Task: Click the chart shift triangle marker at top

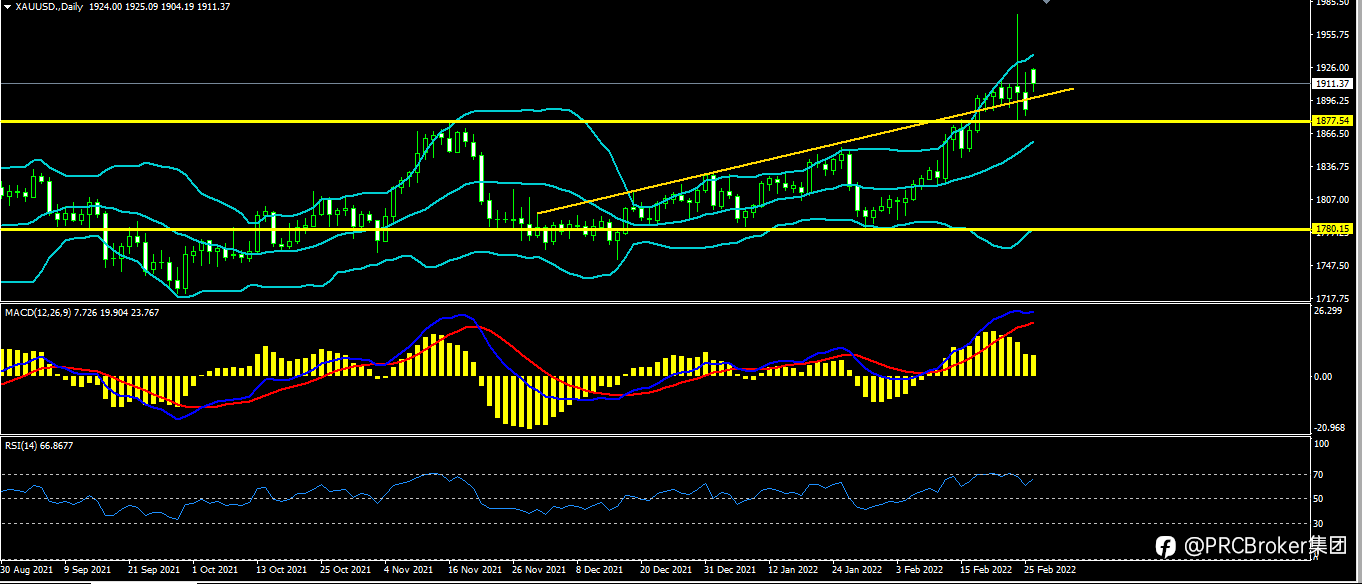Action: click(1046, 3)
